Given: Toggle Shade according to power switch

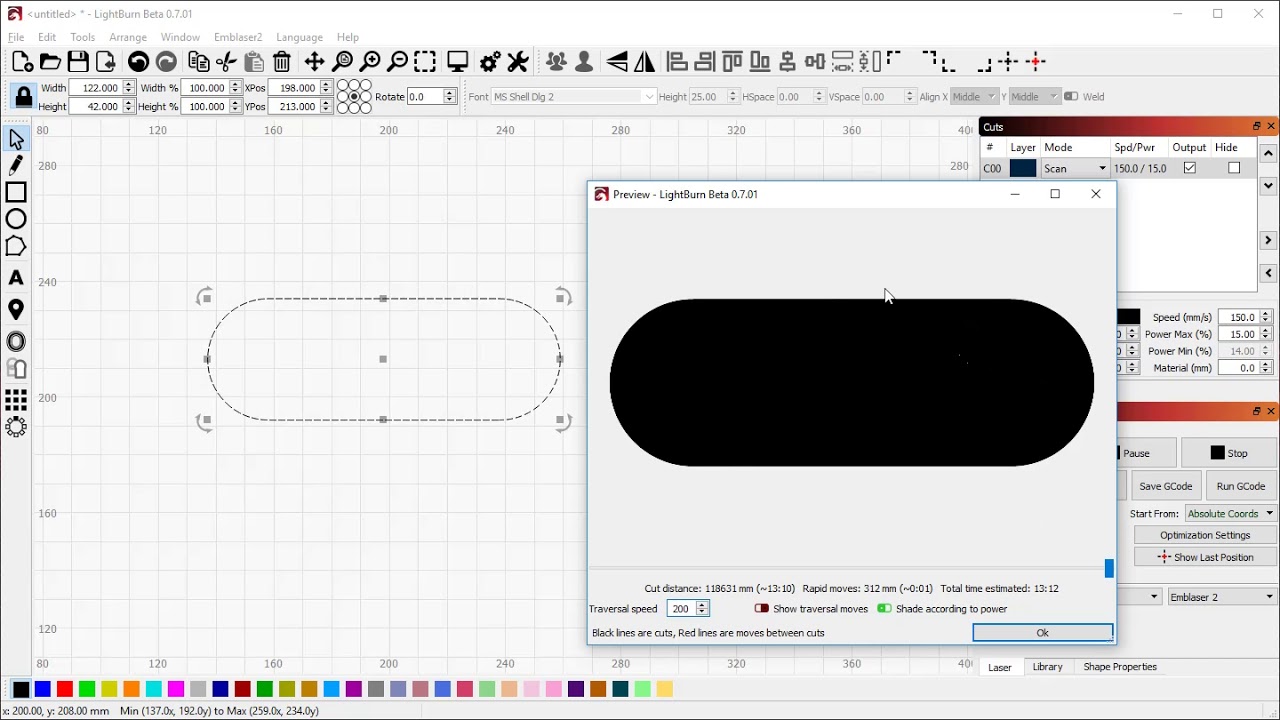Looking at the screenshot, I should (884, 609).
